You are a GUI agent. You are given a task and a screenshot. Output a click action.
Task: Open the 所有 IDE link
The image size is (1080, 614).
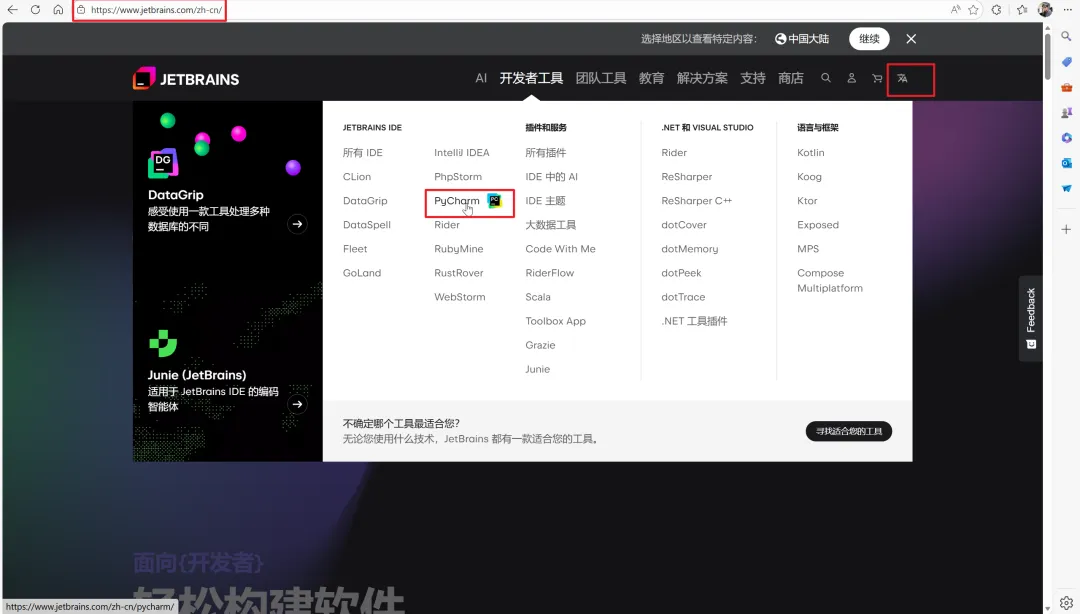click(362, 152)
